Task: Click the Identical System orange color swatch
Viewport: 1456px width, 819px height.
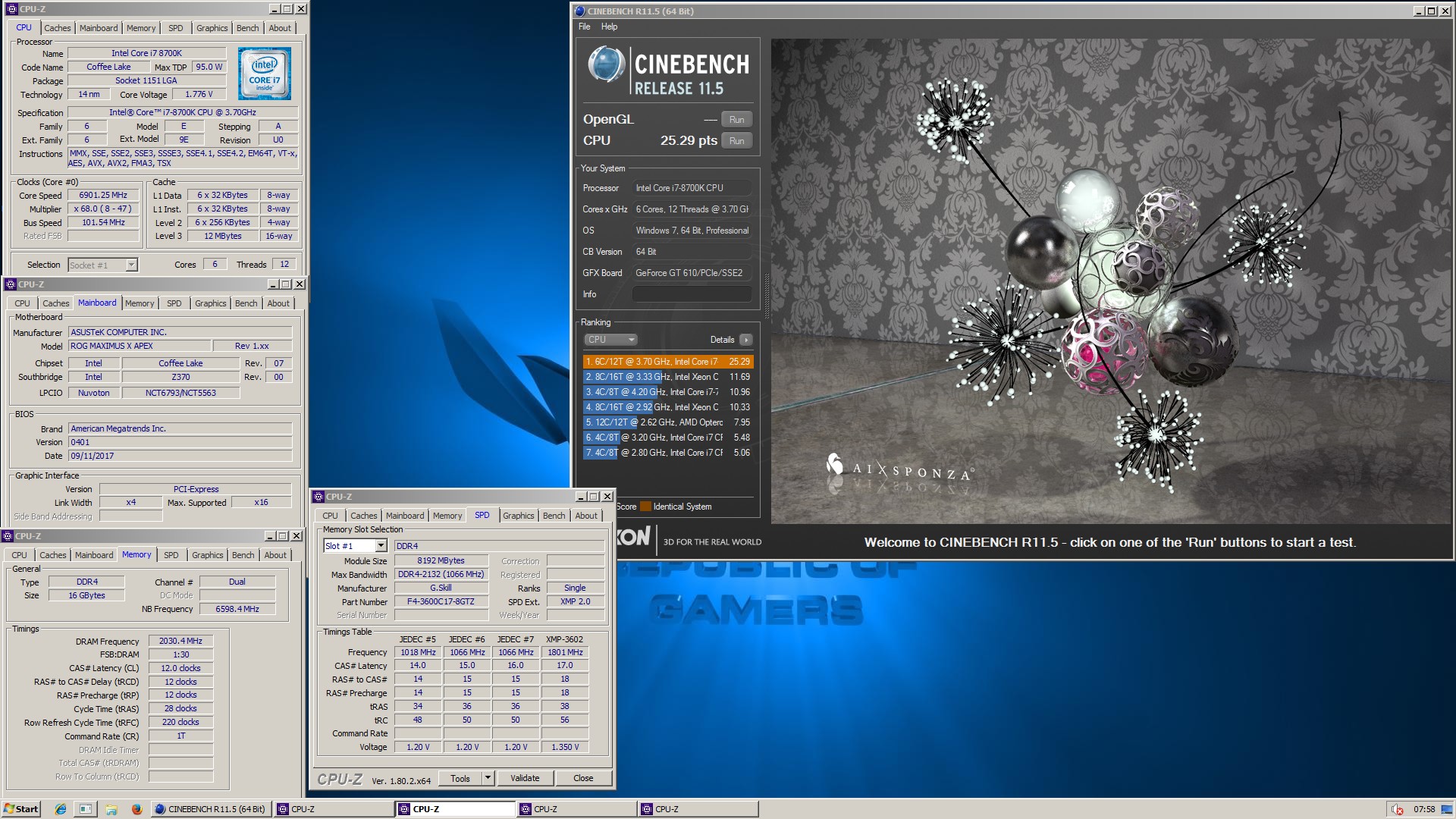Action: point(645,507)
